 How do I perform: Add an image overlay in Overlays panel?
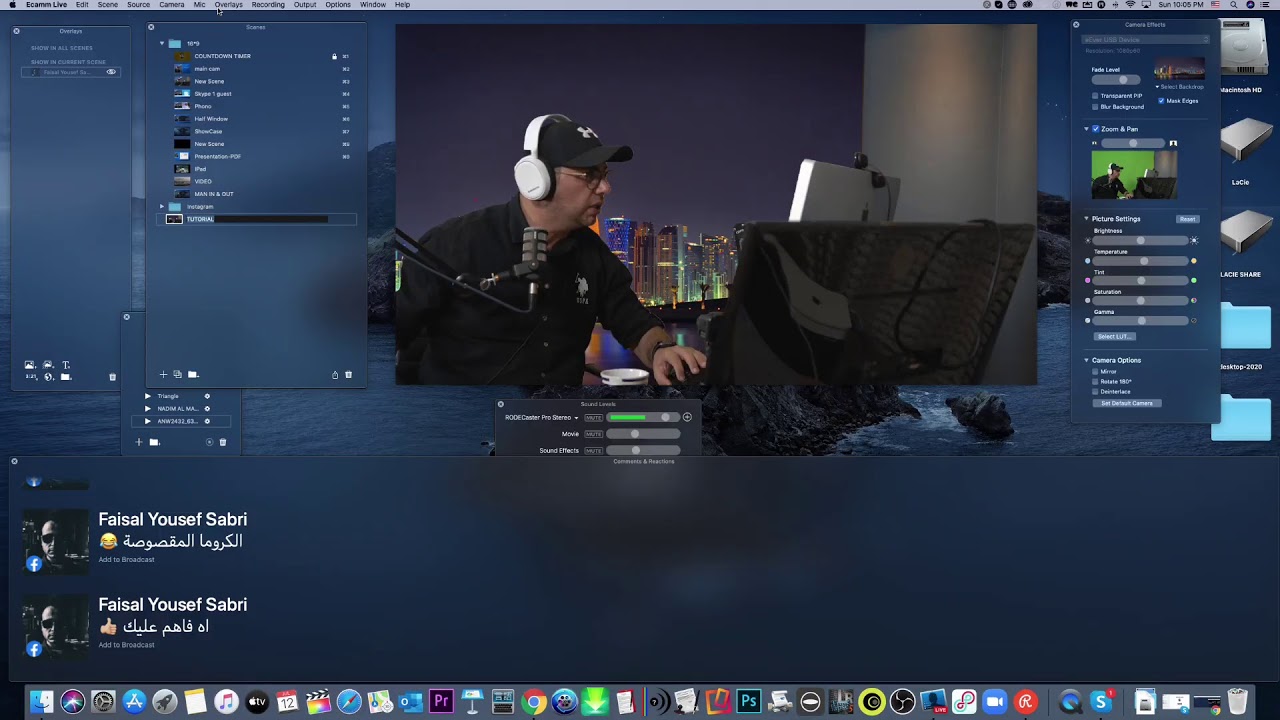point(29,365)
